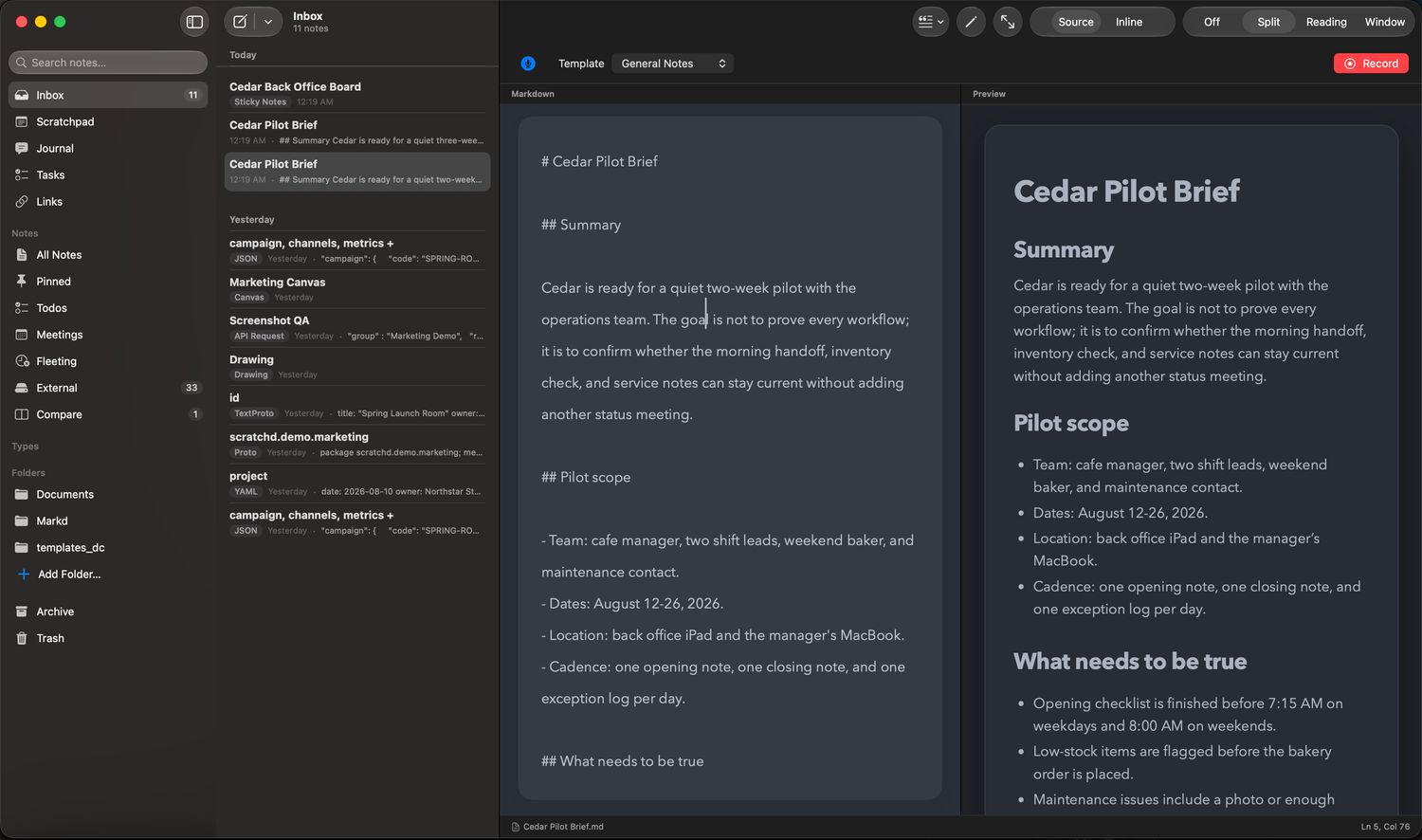The image size is (1422, 840).
Task: Click Add Folder...
Action: point(108,574)
